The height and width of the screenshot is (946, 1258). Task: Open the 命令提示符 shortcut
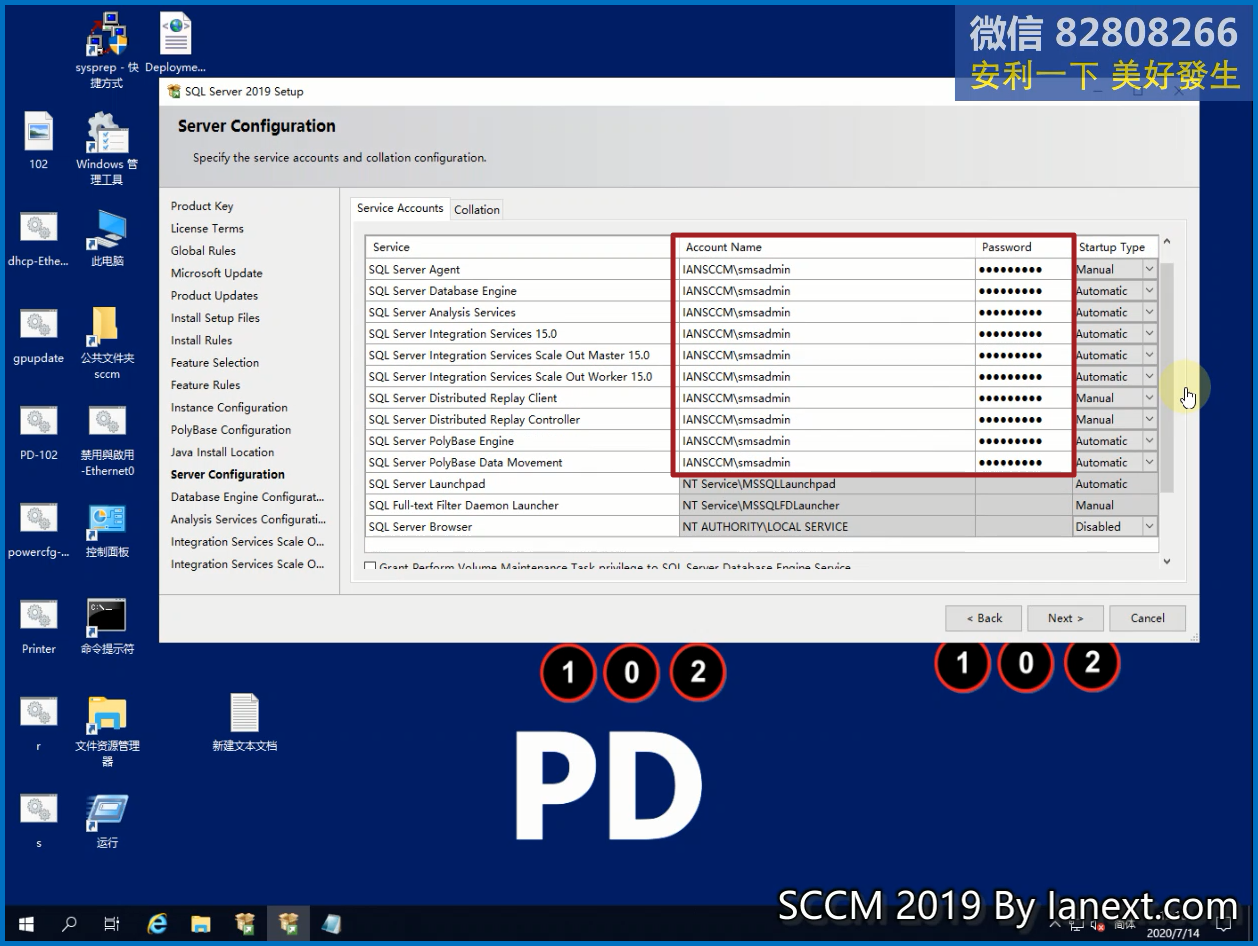point(107,626)
